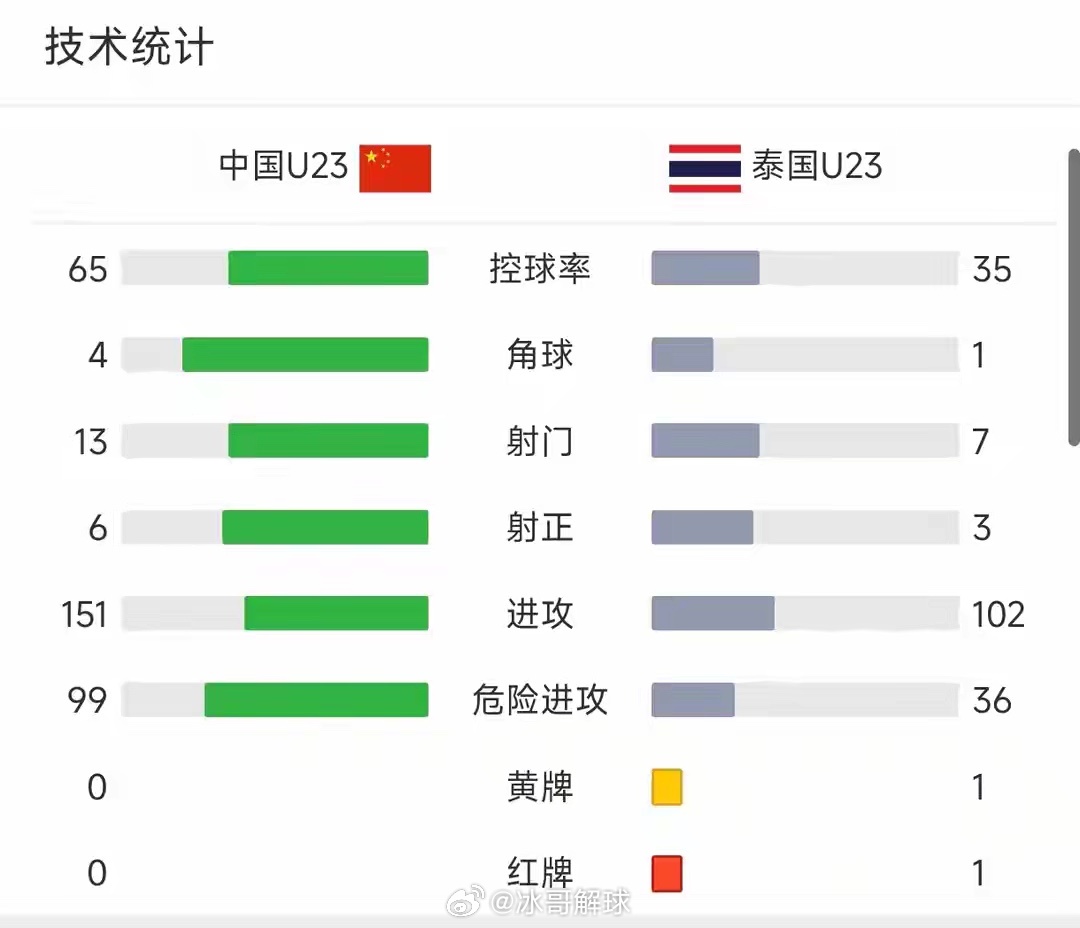Expand the 技术统计 statistics header
The height and width of the screenshot is (928, 1080).
click(x=127, y=45)
